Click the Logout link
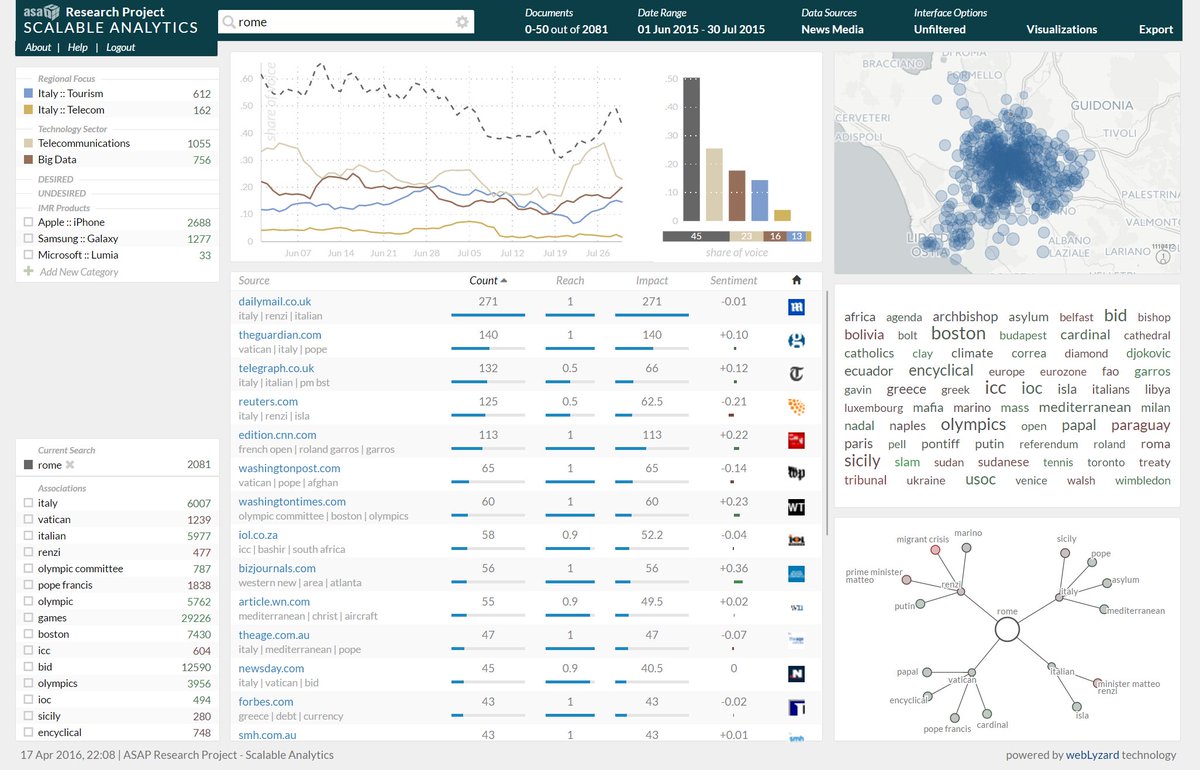Image resolution: width=1200 pixels, height=770 pixels. (x=120, y=47)
